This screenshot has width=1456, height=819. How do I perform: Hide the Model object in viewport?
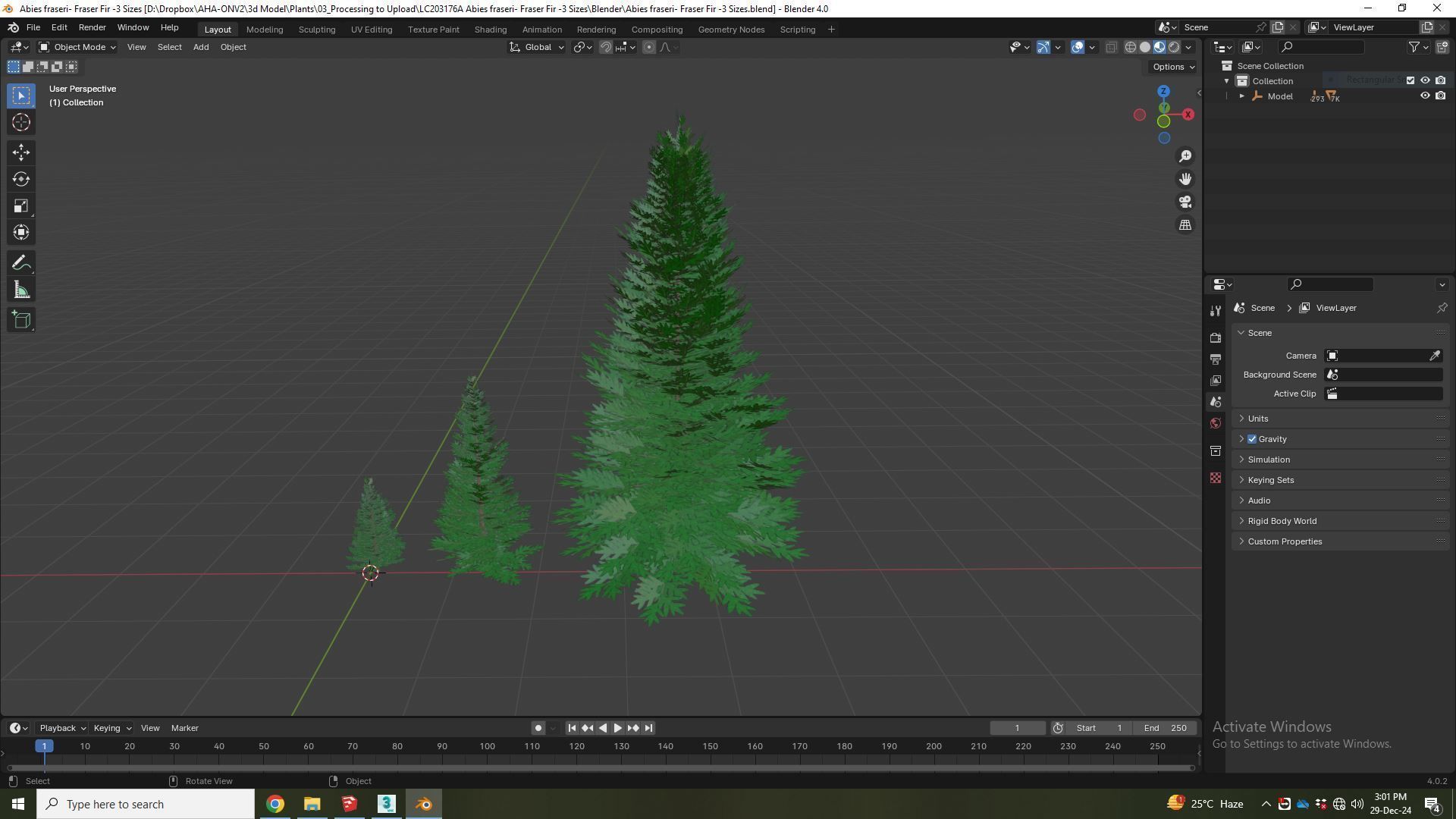(1425, 96)
